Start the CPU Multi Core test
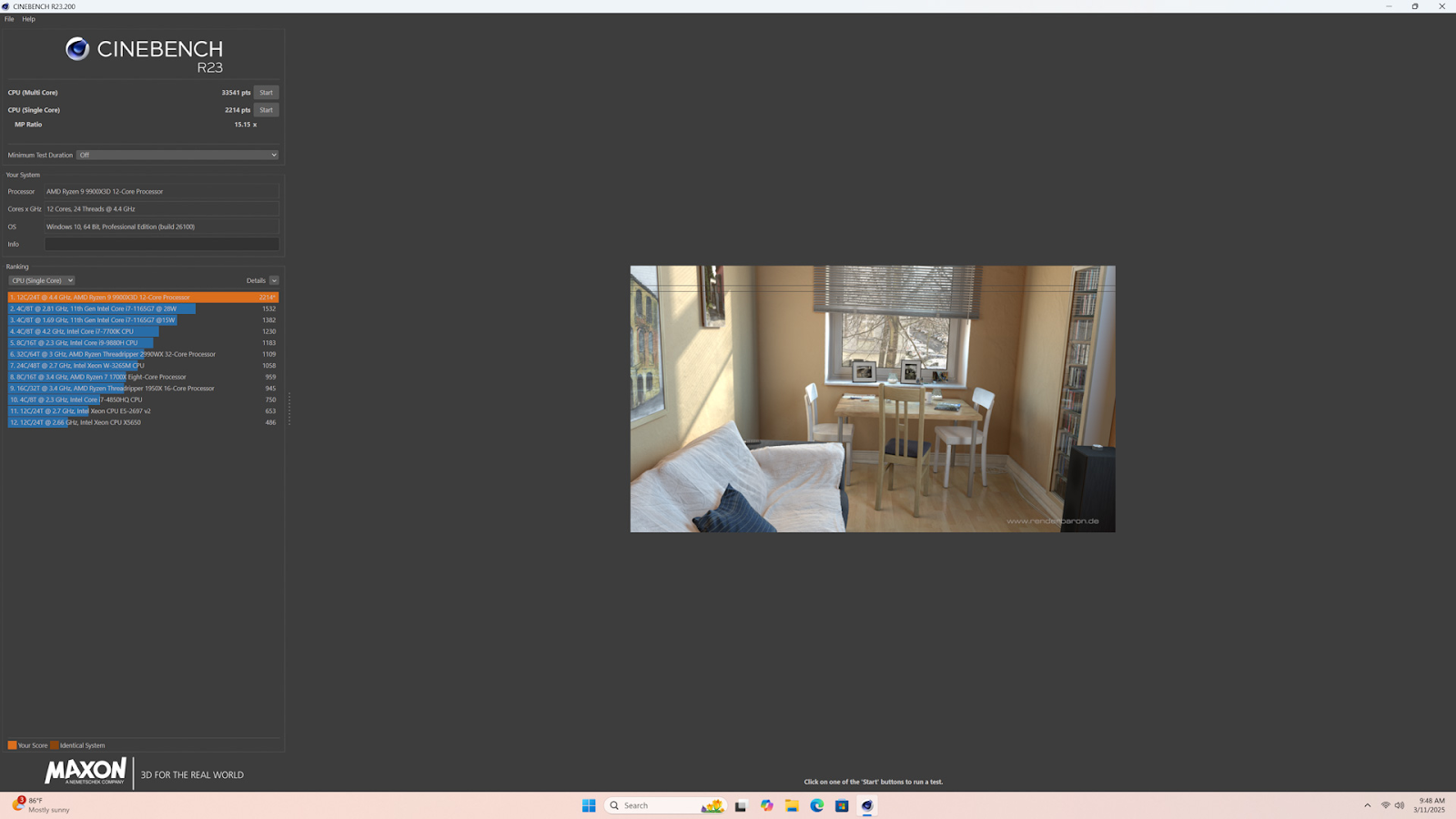This screenshot has width=1456, height=819. point(266,92)
